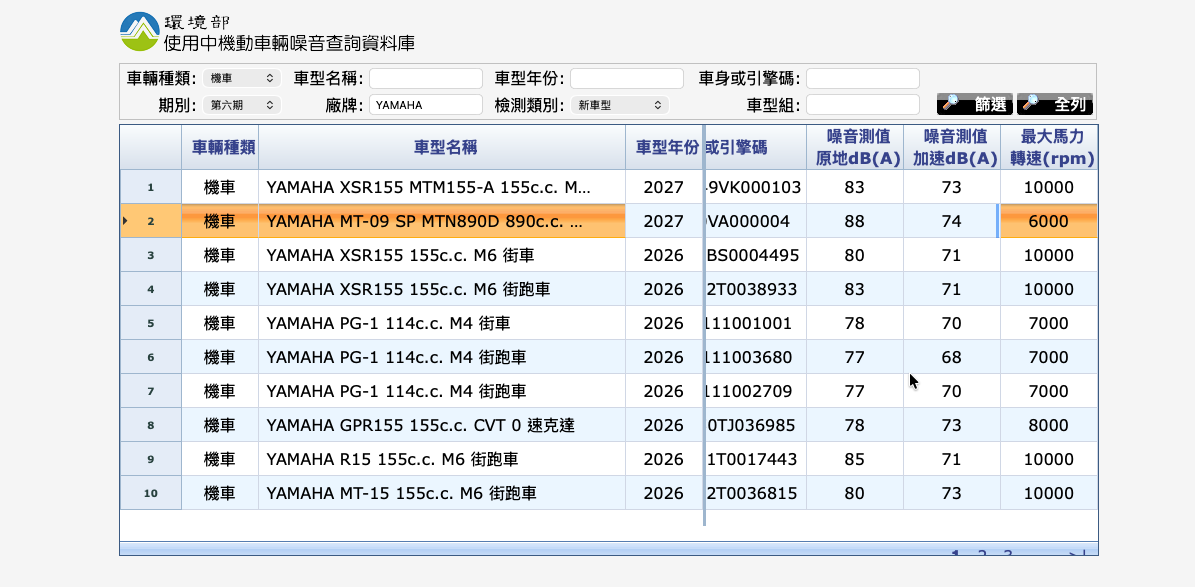Select YAMAHA PG-1 114c.c. M4 街車 cell
This screenshot has height=587, width=1195.
coord(442,323)
